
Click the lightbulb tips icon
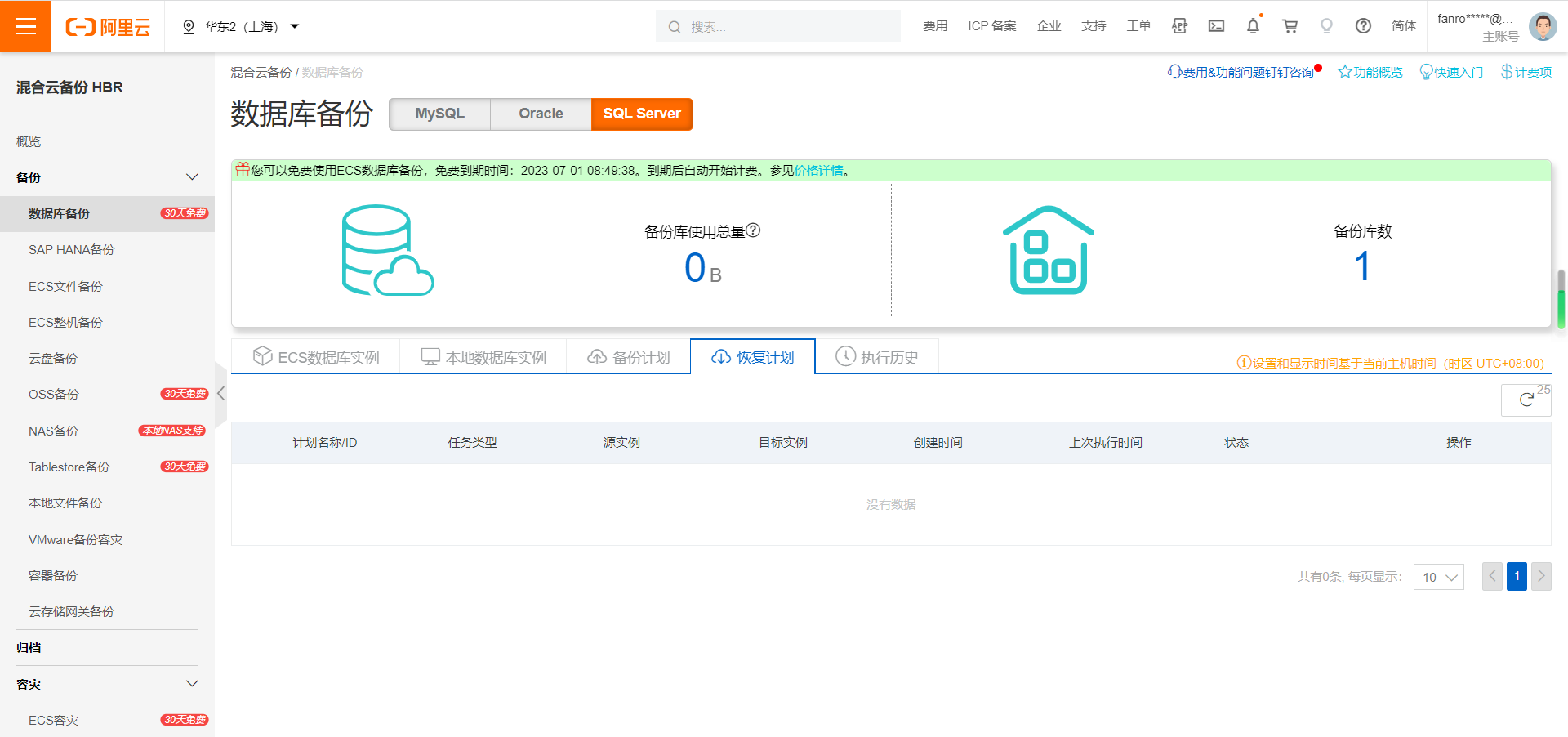tap(1326, 26)
